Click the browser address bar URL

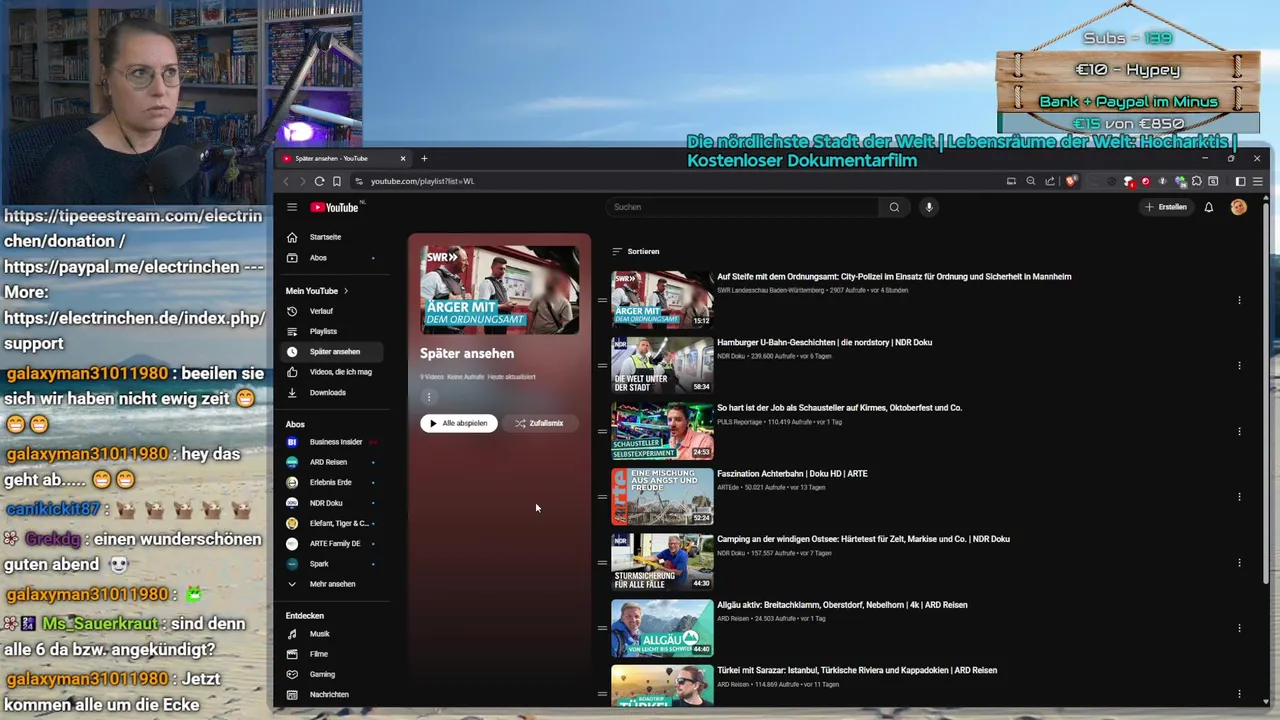coord(422,181)
